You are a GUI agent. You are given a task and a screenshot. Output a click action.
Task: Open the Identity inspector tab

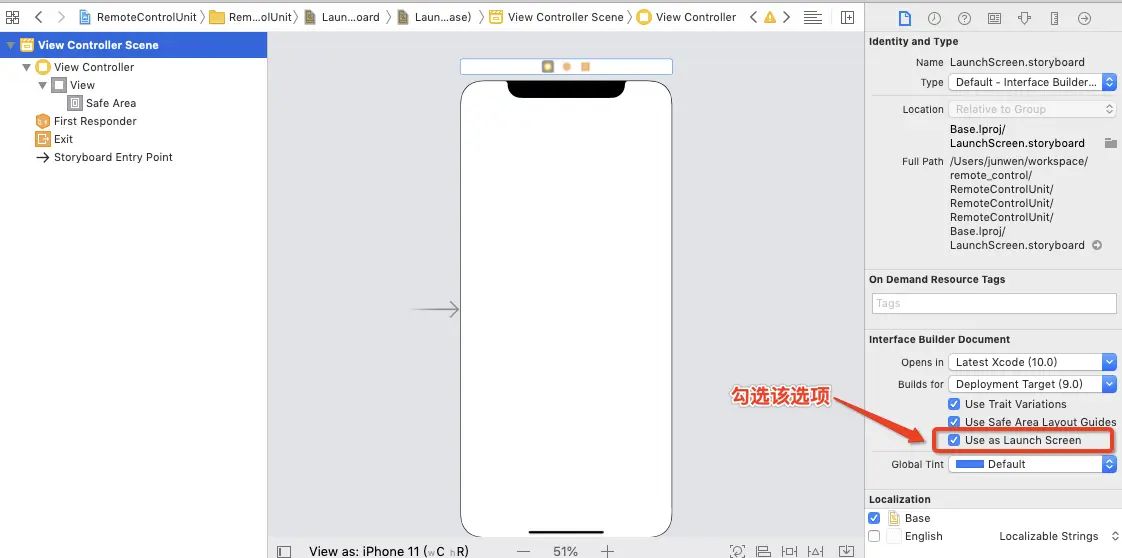(x=994, y=19)
